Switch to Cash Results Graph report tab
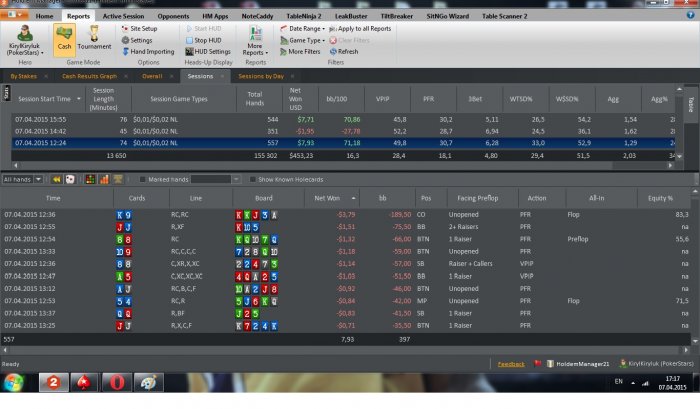Screen dimensions: 700x409 pyautogui.click(x=89, y=76)
